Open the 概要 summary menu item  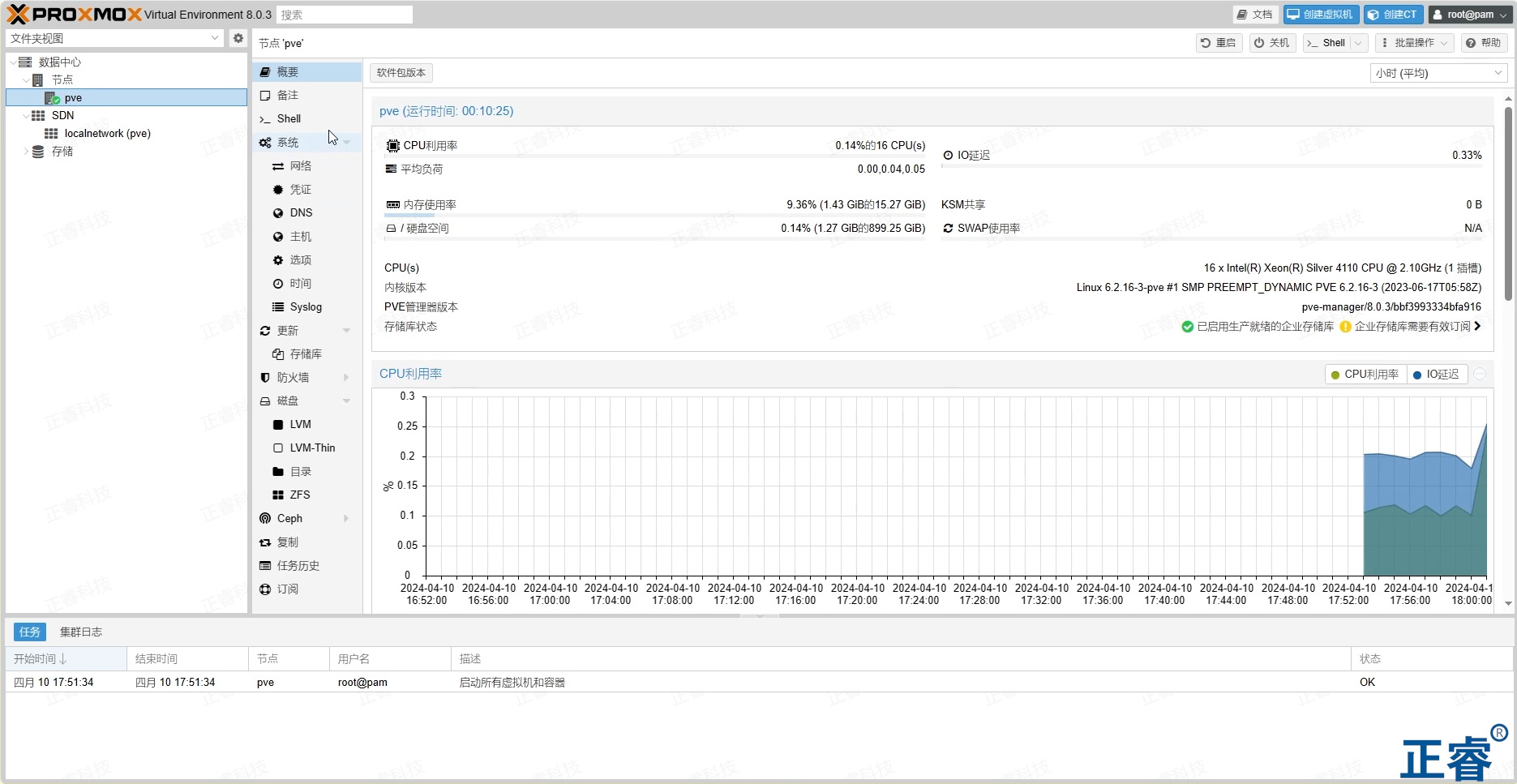(x=306, y=72)
